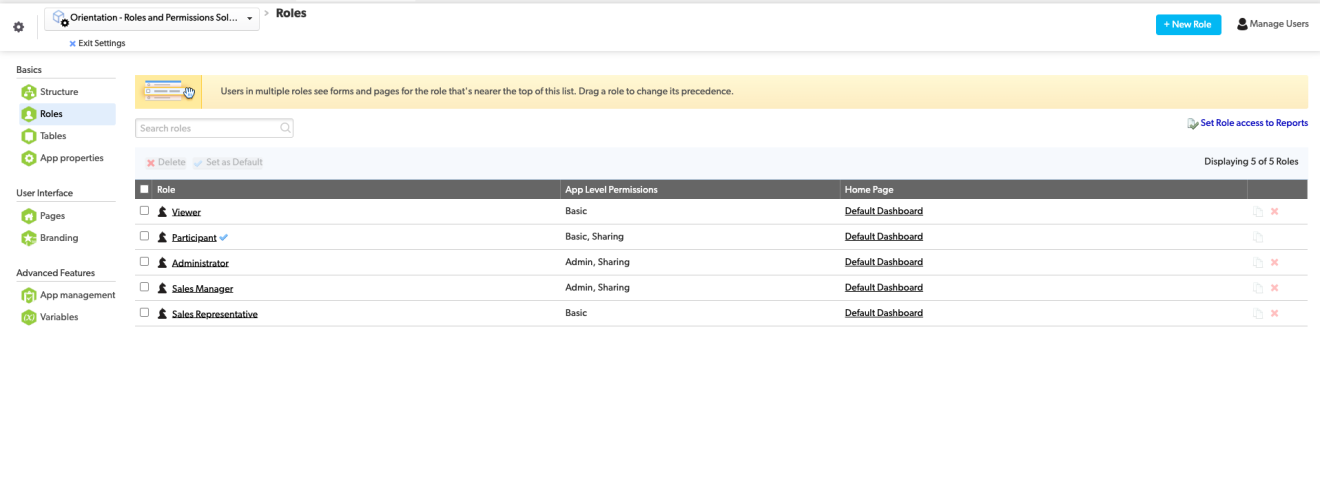Select App management in sidebar
The image size is (1320, 482).
coord(77,295)
